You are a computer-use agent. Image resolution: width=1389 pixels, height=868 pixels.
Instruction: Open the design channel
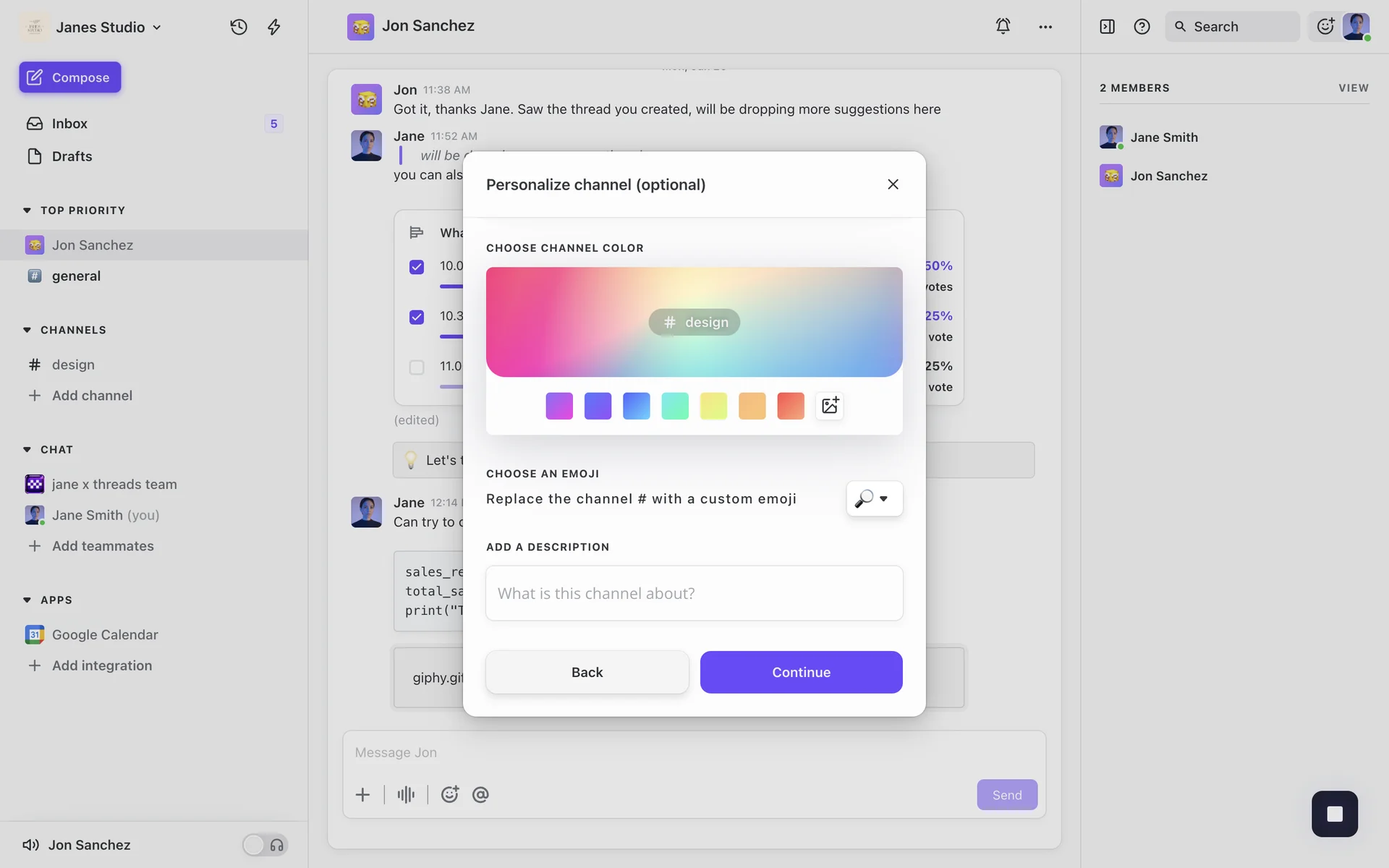[73, 365]
